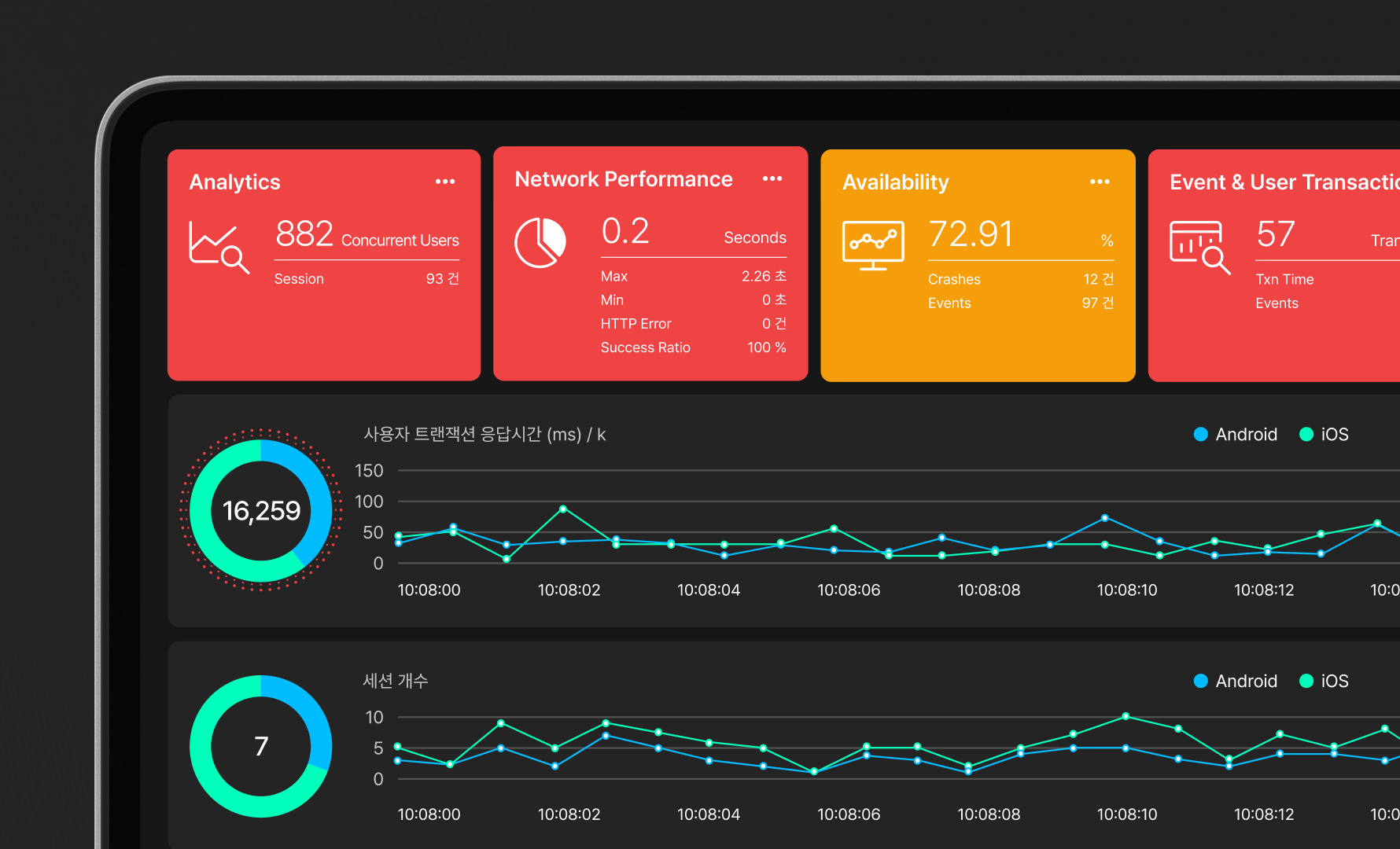Image resolution: width=1400 pixels, height=849 pixels.
Task: Click the Event & User Transaction report icon
Action: point(1199,247)
